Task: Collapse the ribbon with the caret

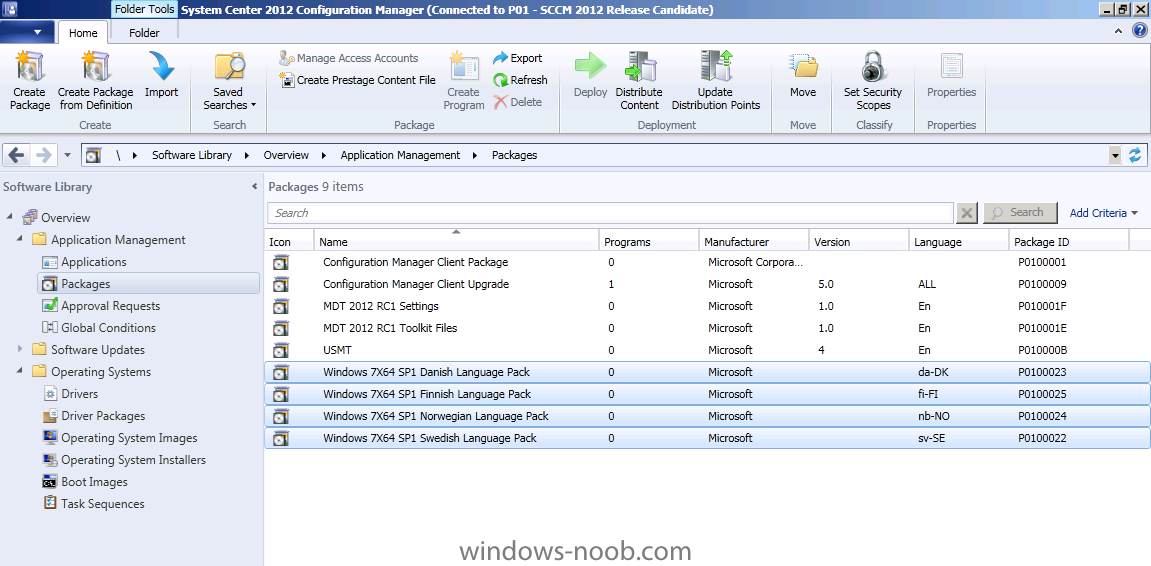Action: (x=1118, y=31)
